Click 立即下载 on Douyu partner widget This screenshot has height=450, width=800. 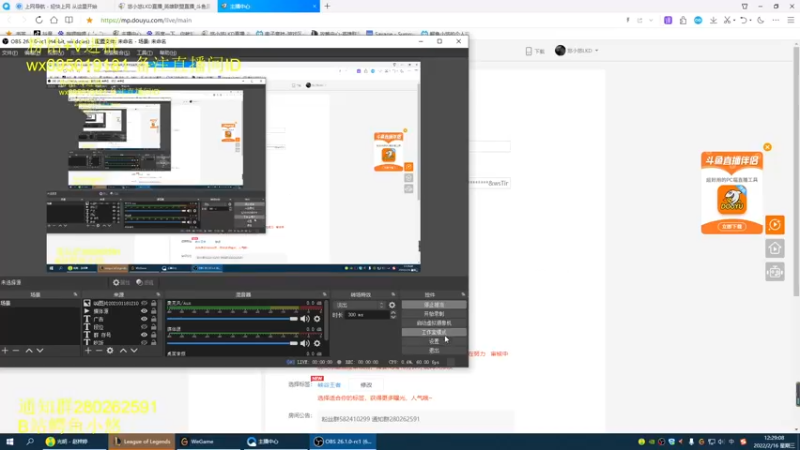[x=732, y=227]
